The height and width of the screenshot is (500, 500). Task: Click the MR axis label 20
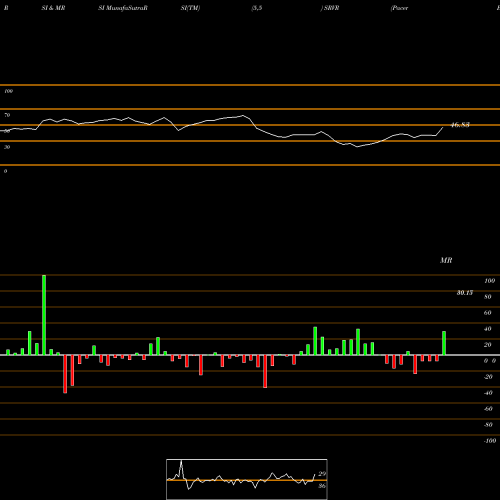[487, 345]
